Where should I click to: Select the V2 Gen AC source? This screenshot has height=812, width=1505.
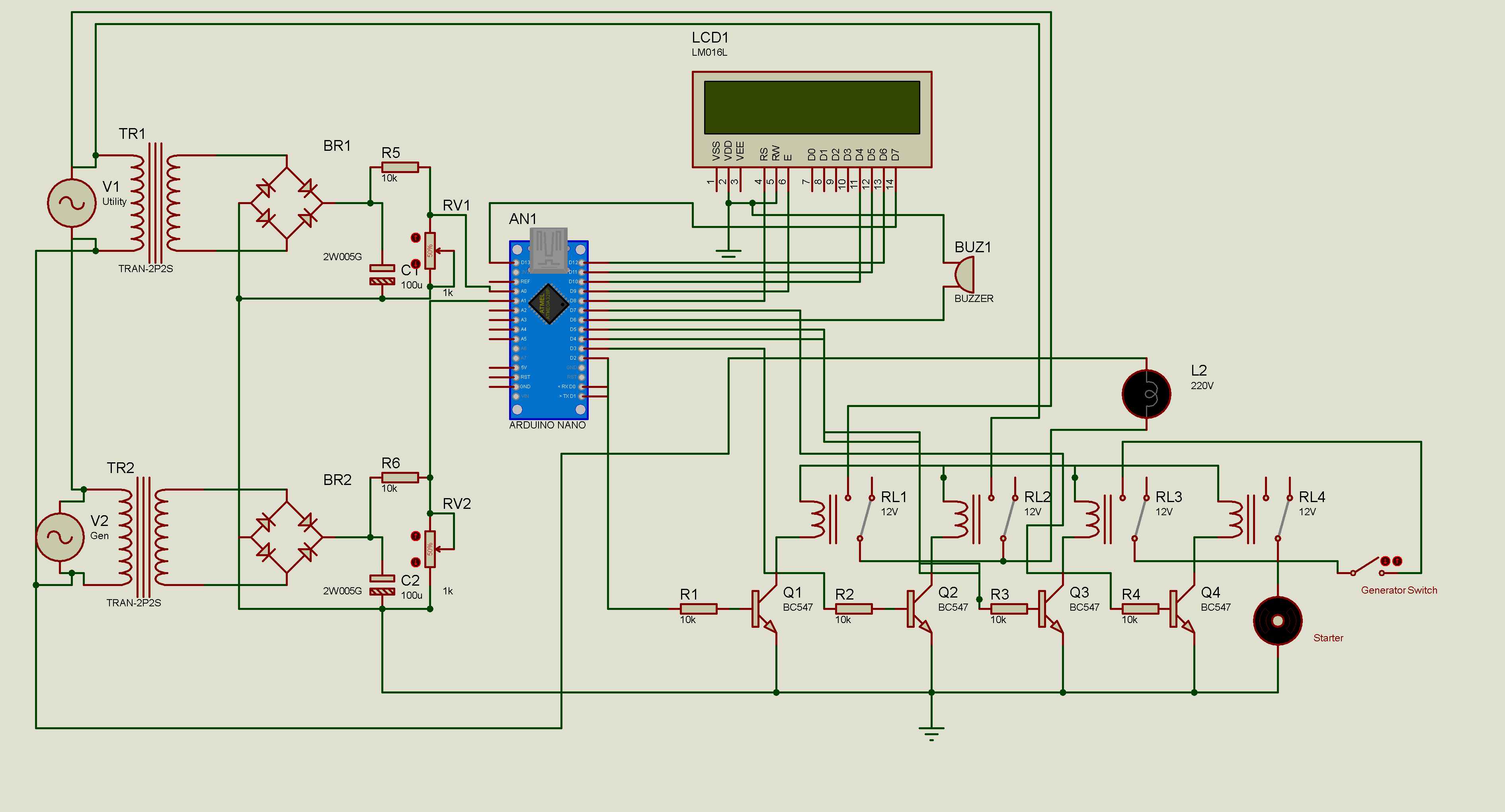60,537
